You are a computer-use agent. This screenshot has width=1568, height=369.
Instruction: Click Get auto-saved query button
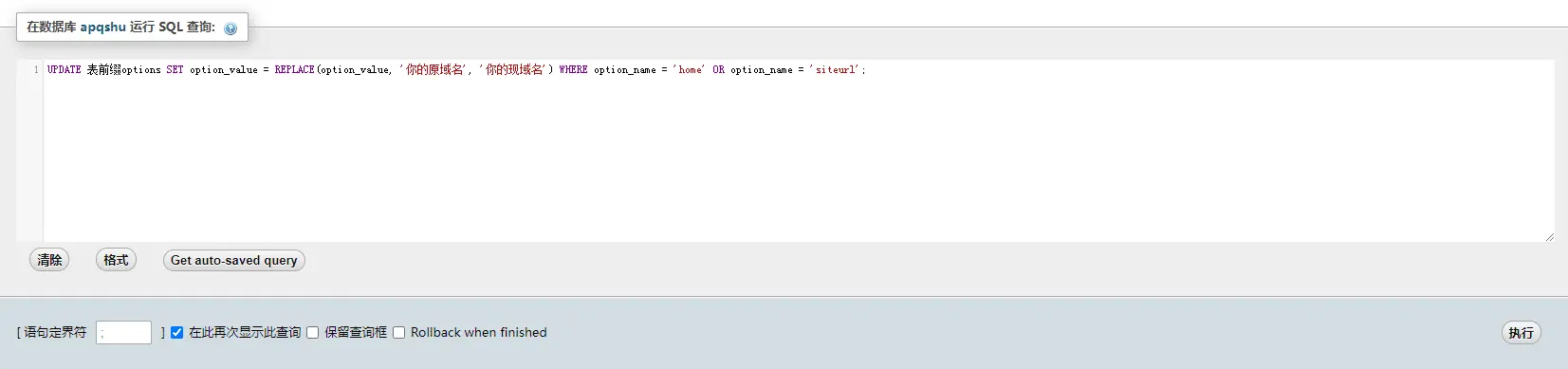[234, 260]
